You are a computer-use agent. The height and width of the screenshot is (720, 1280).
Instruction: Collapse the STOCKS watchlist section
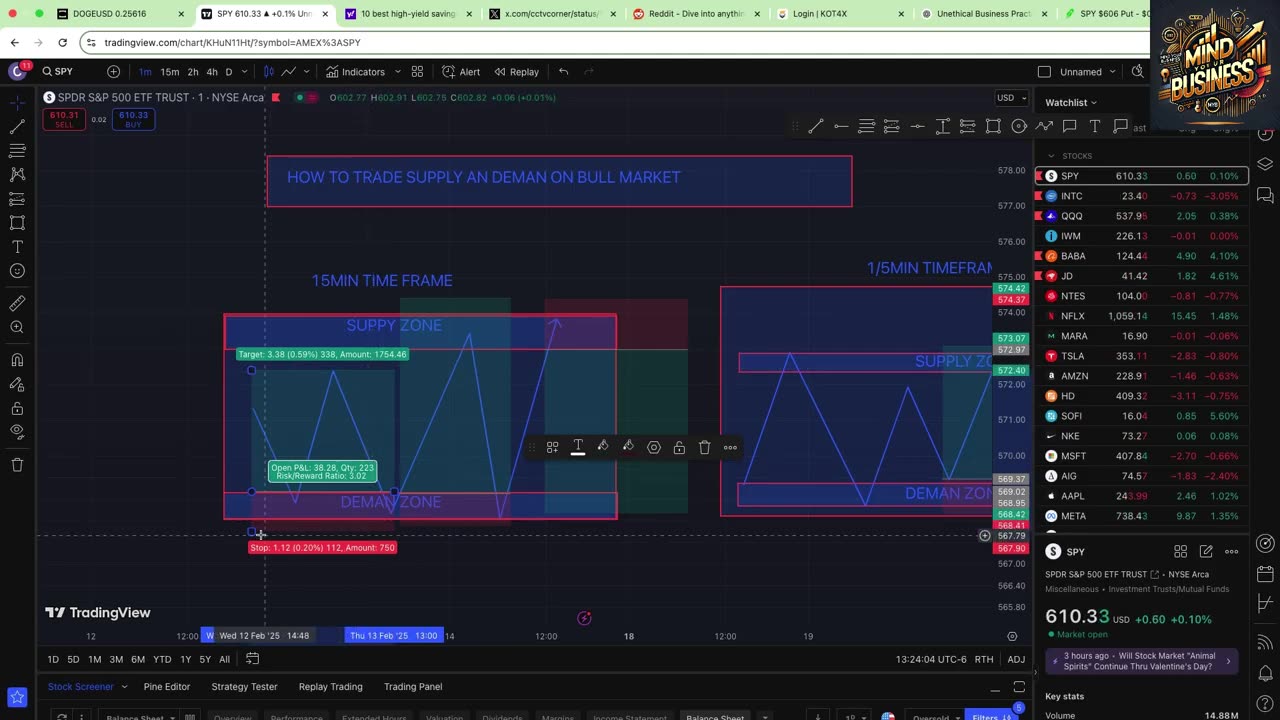coord(1051,156)
